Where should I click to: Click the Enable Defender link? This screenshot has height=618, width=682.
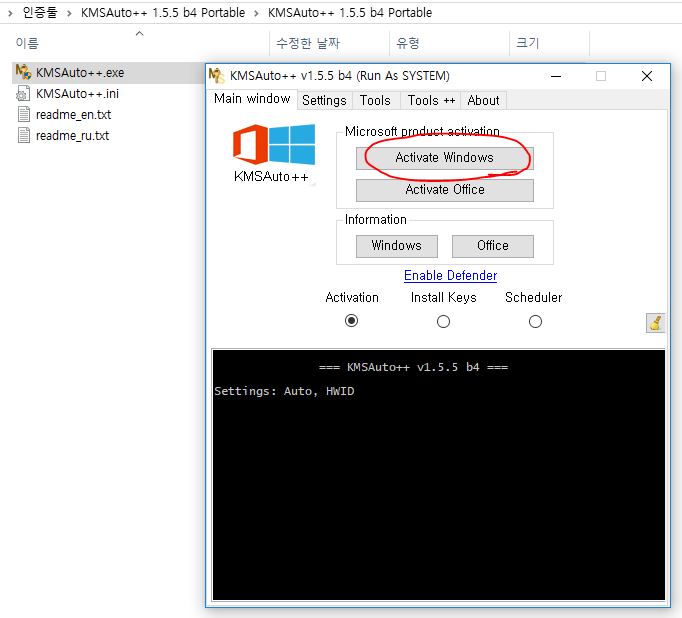tap(450, 276)
